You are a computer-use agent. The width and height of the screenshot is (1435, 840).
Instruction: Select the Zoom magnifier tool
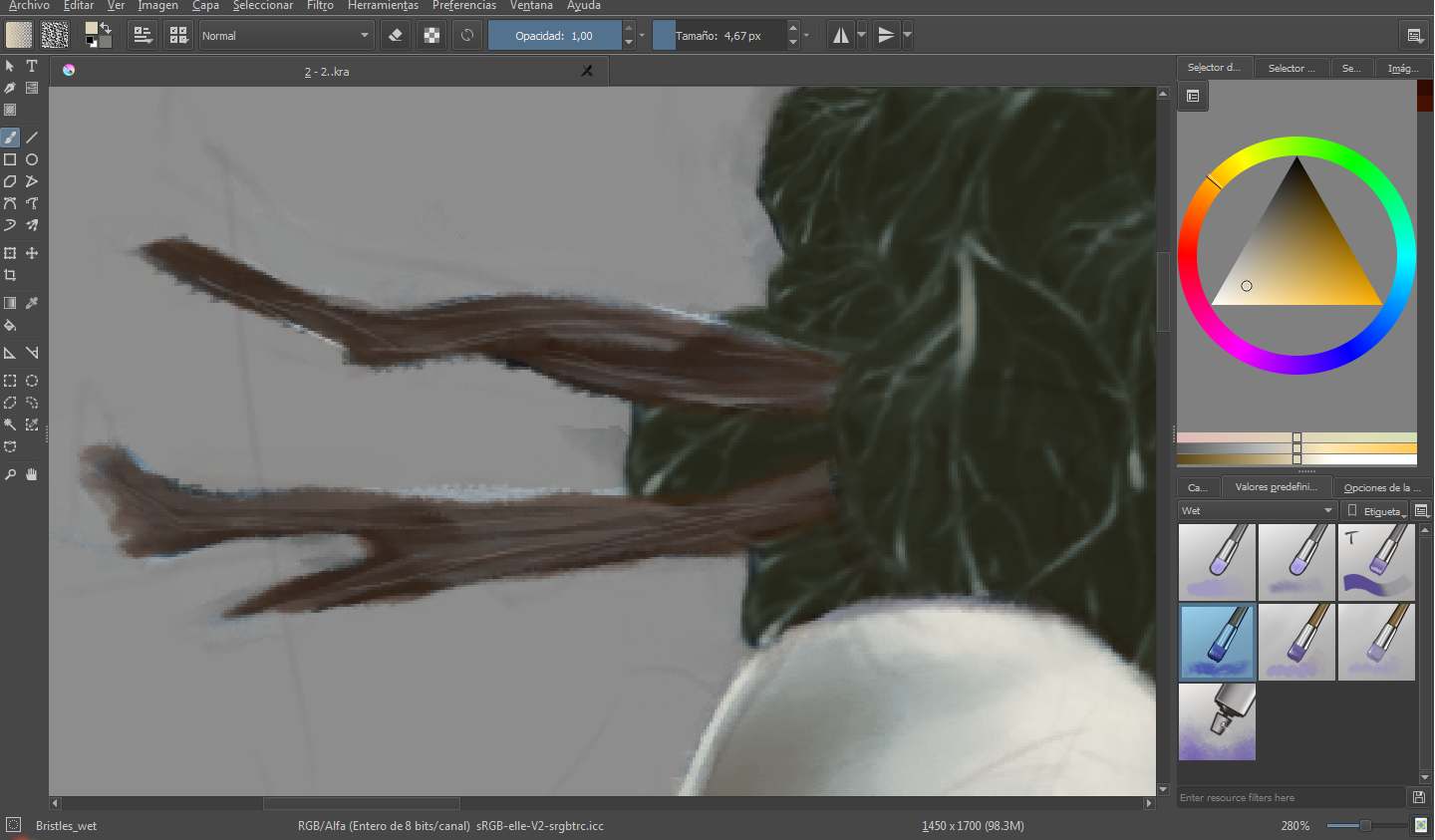click(x=10, y=474)
